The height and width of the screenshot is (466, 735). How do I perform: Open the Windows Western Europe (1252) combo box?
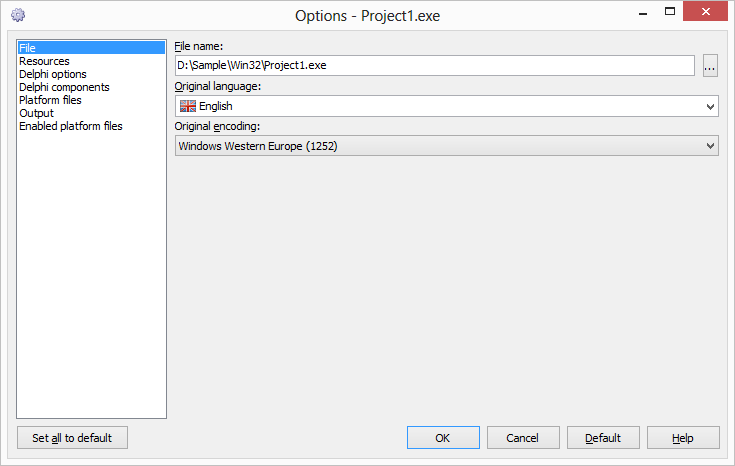(x=446, y=146)
